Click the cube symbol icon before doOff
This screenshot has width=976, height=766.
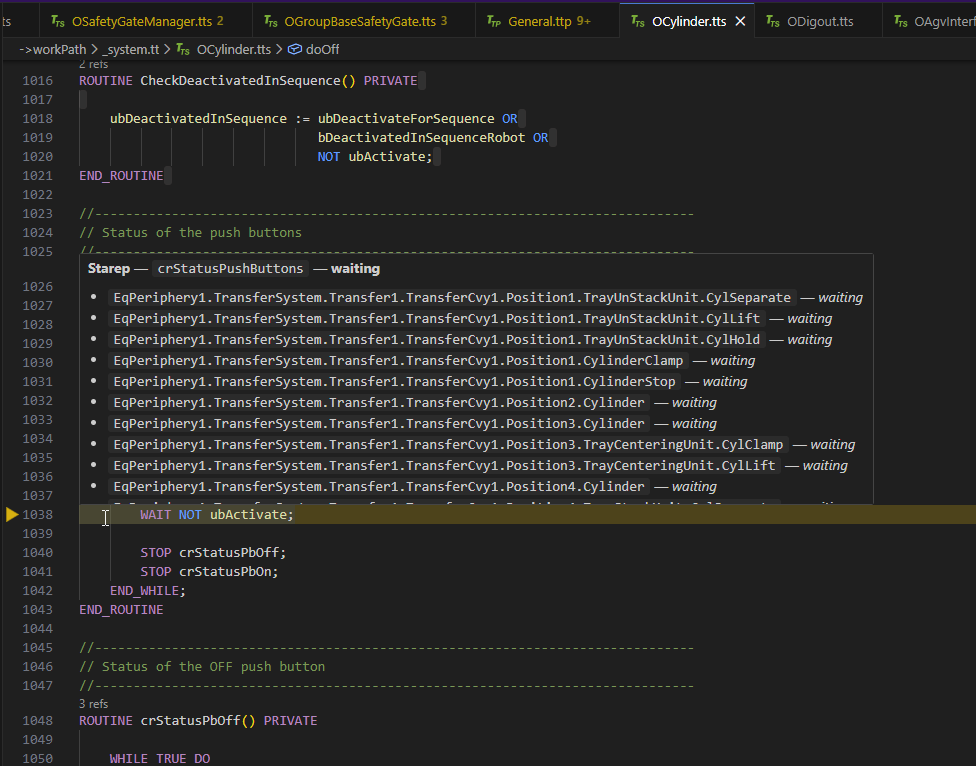[x=294, y=49]
